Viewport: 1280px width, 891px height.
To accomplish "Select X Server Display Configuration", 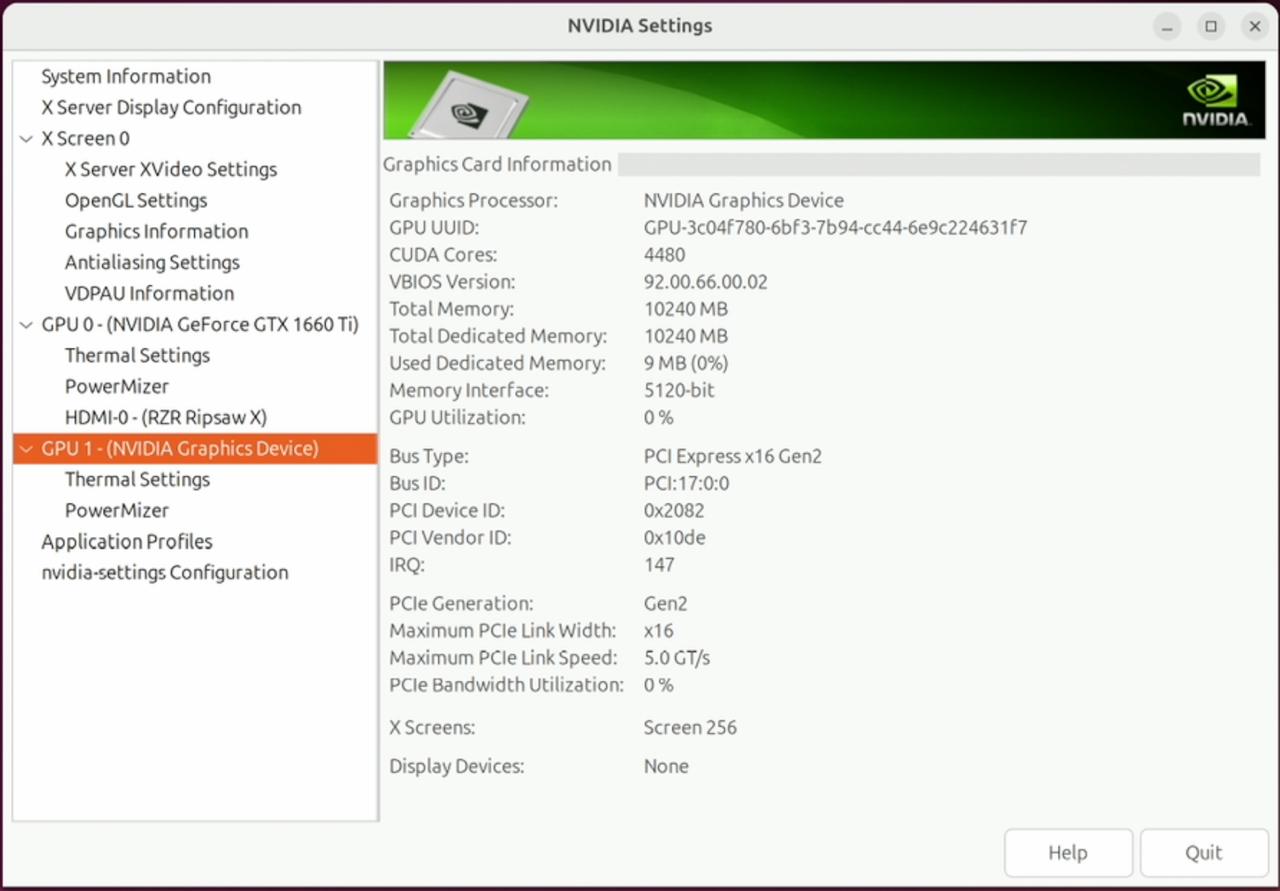I will (x=170, y=108).
